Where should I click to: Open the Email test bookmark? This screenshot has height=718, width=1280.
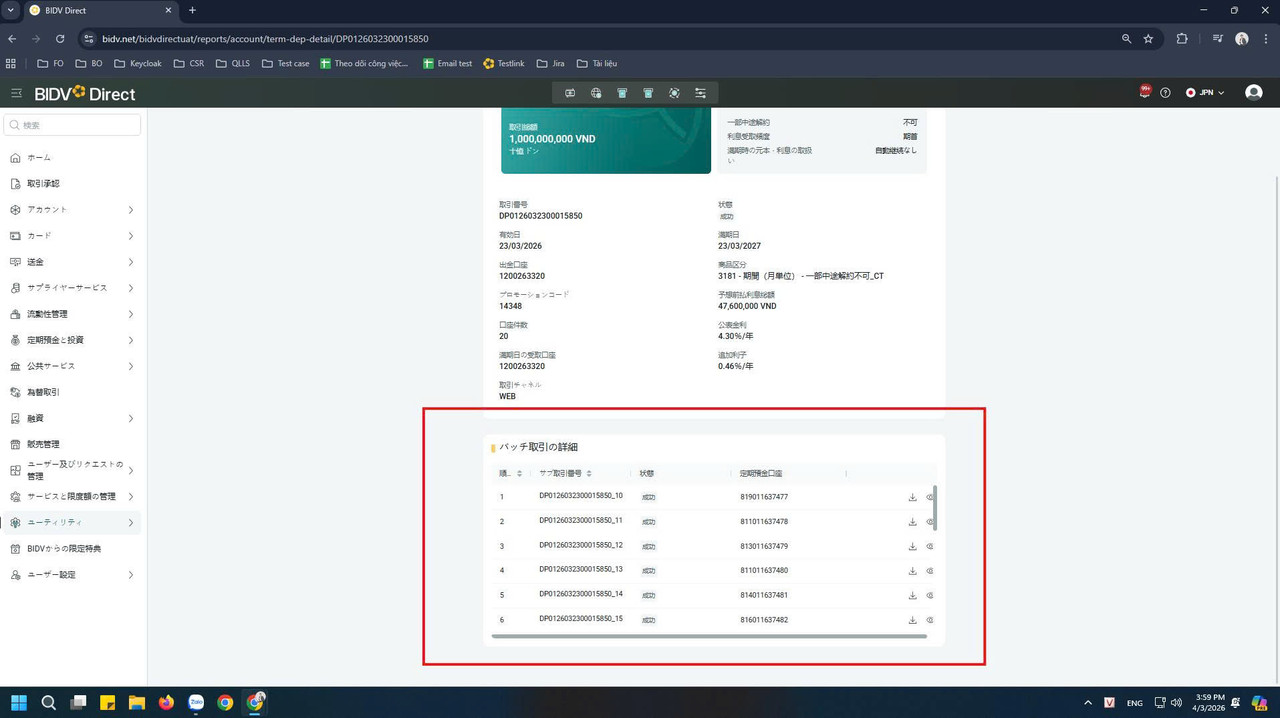[447, 63]
